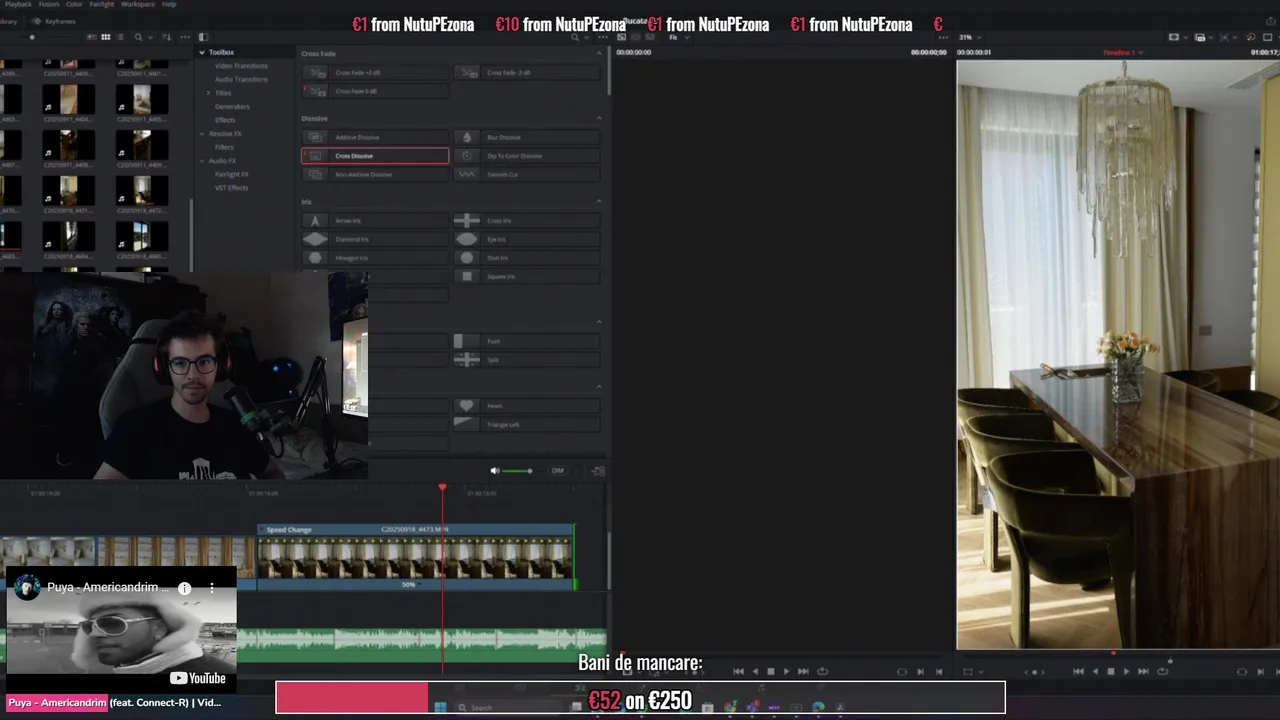Image resolution: width=1280 pixels, height=720 pixels.
Task: Collapse the Cross Fade section
Action: (599, 53)
